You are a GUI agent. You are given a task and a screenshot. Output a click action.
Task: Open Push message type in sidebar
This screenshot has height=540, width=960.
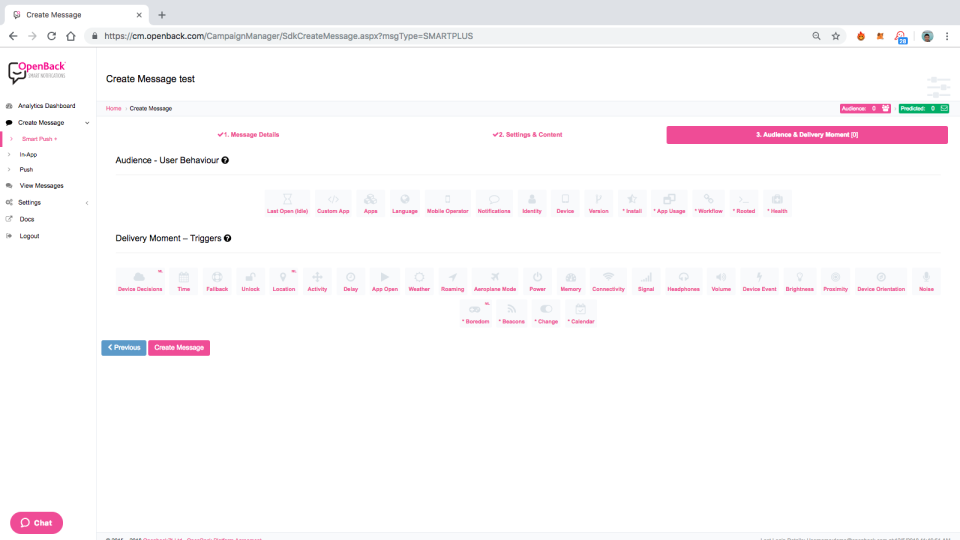click(x=26, y=170)
